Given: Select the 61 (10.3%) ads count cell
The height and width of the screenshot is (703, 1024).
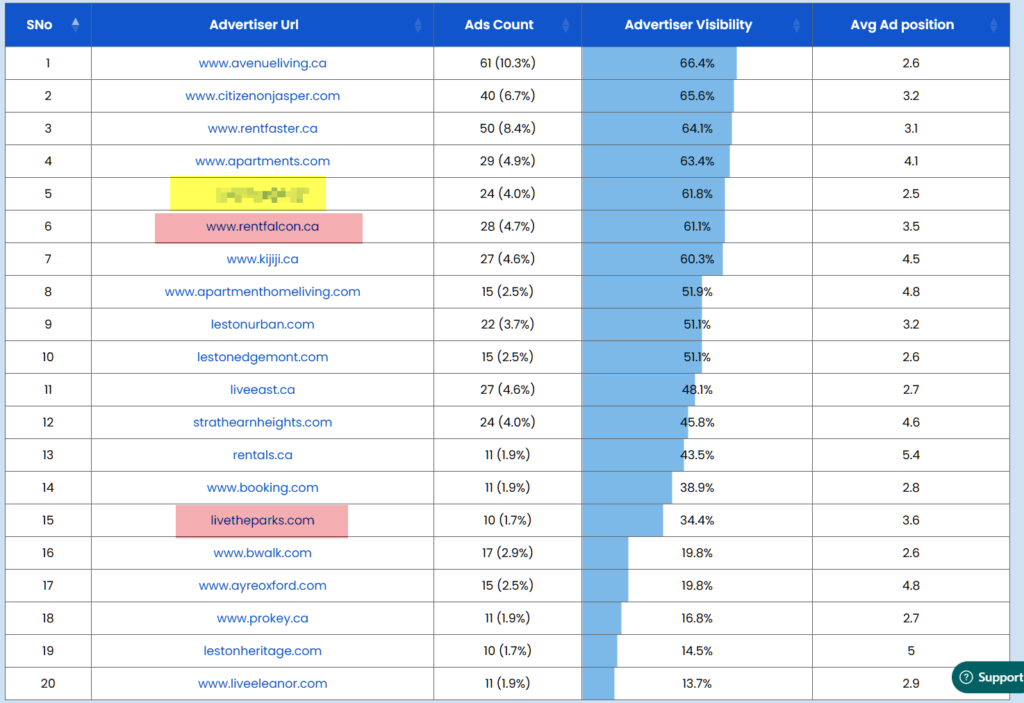Looking at the screenshot, I should 507,63.
